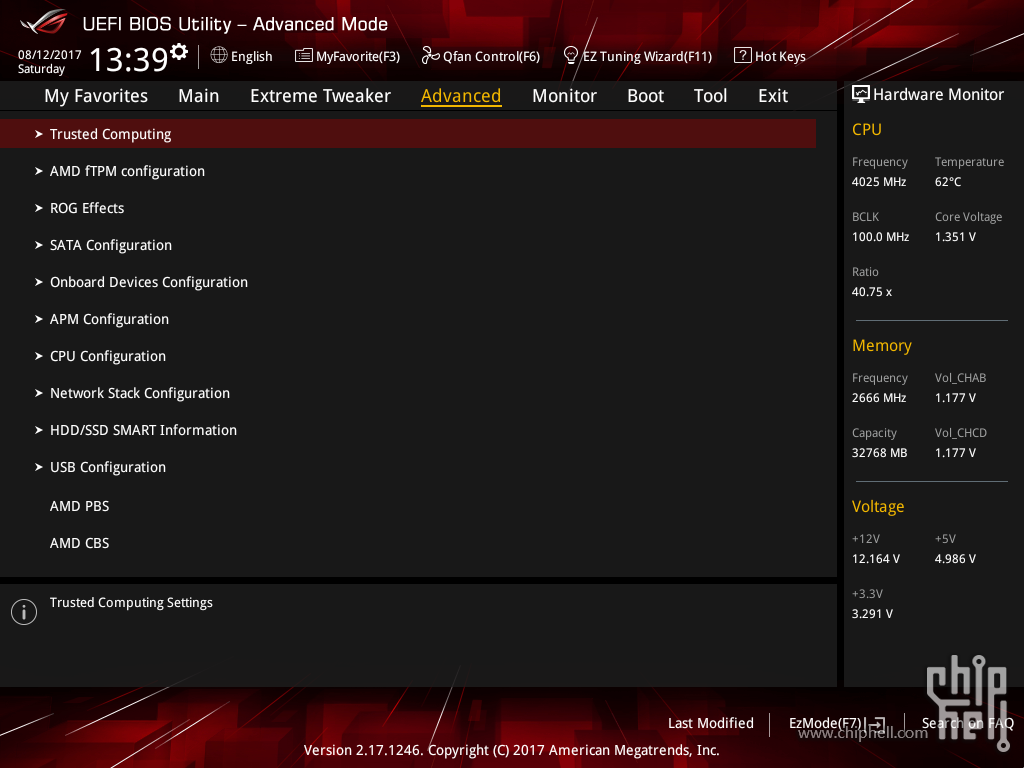Click the CPU temperature value 62°C

click(948, 182)
